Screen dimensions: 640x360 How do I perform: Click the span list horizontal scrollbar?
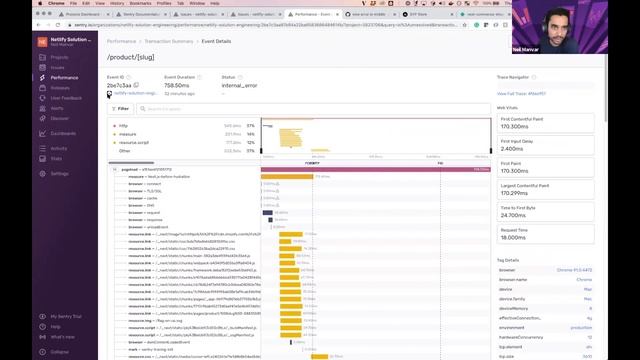(x=131, y=163)
